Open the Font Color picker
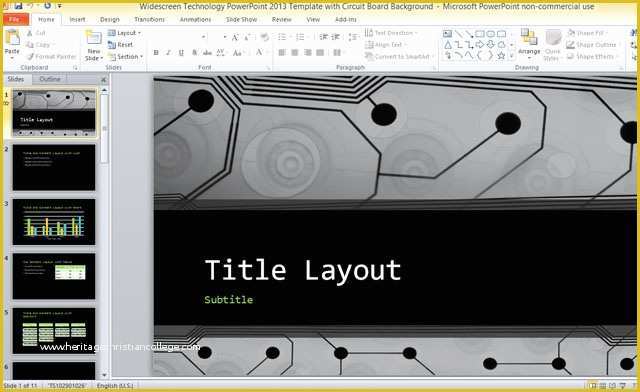This screenshot has height=392, width=640. (x=260, y=52)
